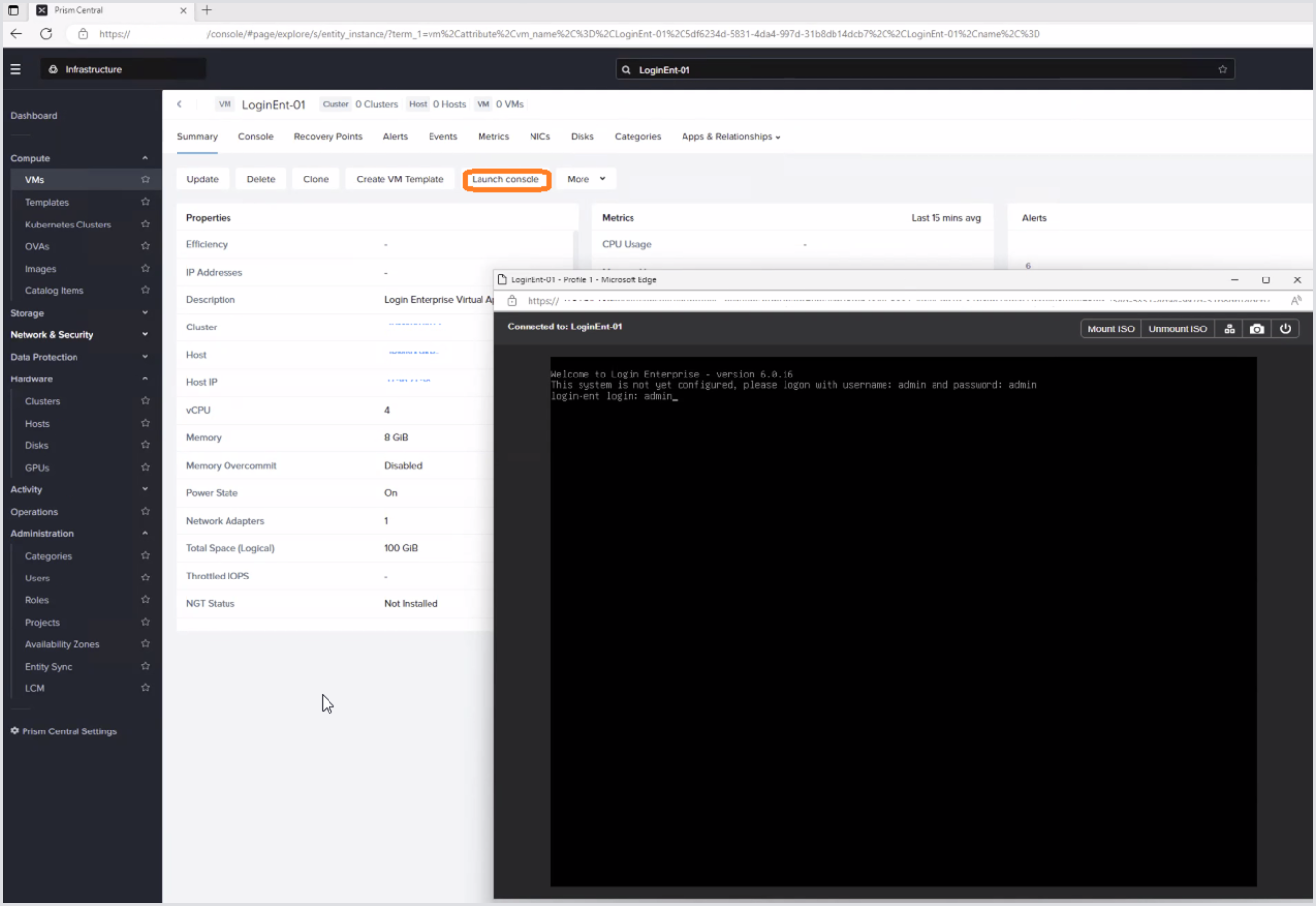Expand the Apps & Relationships dropdown

click(731, 137)
